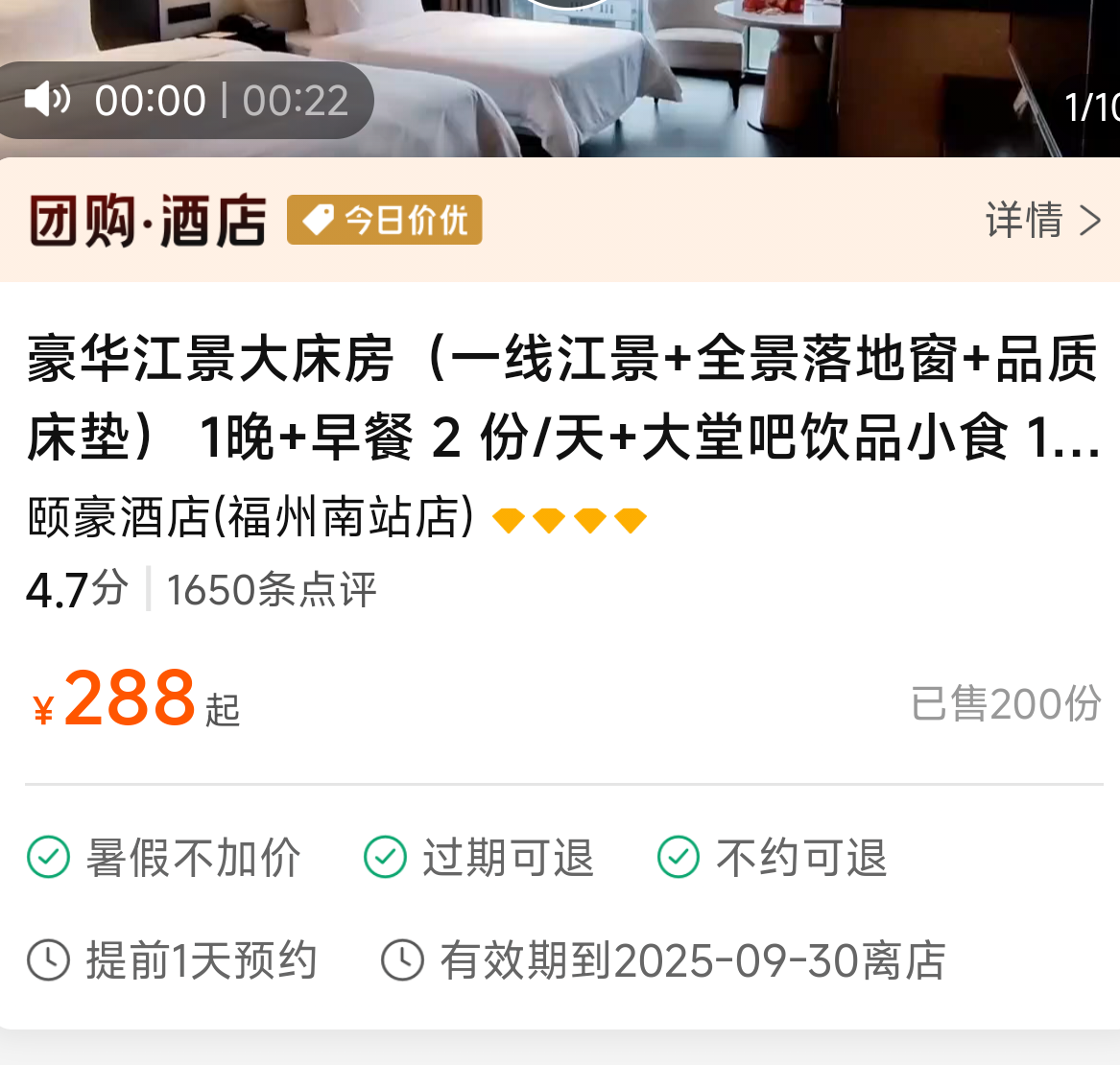Open hotel 颐豪酒店(福州南站店)
Image resolution: width=1120 pixels, height=1065 pixels.
tap(250, 516)
